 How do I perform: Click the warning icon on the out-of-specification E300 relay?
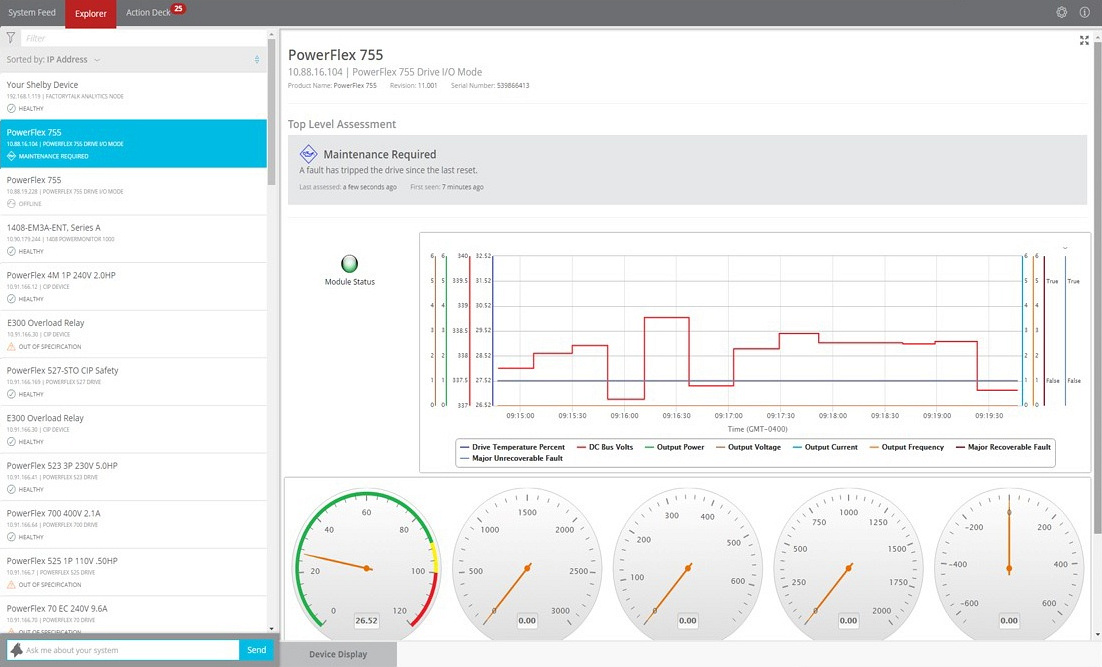[x=11, y=347]
